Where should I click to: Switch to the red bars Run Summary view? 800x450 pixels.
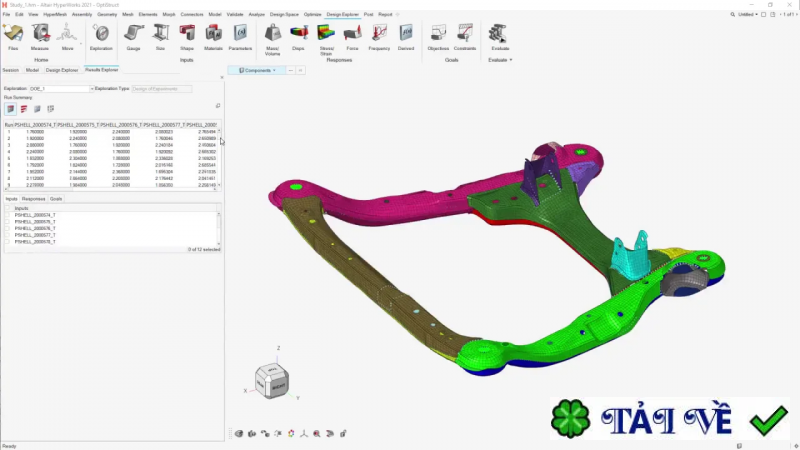coord(24,109)
